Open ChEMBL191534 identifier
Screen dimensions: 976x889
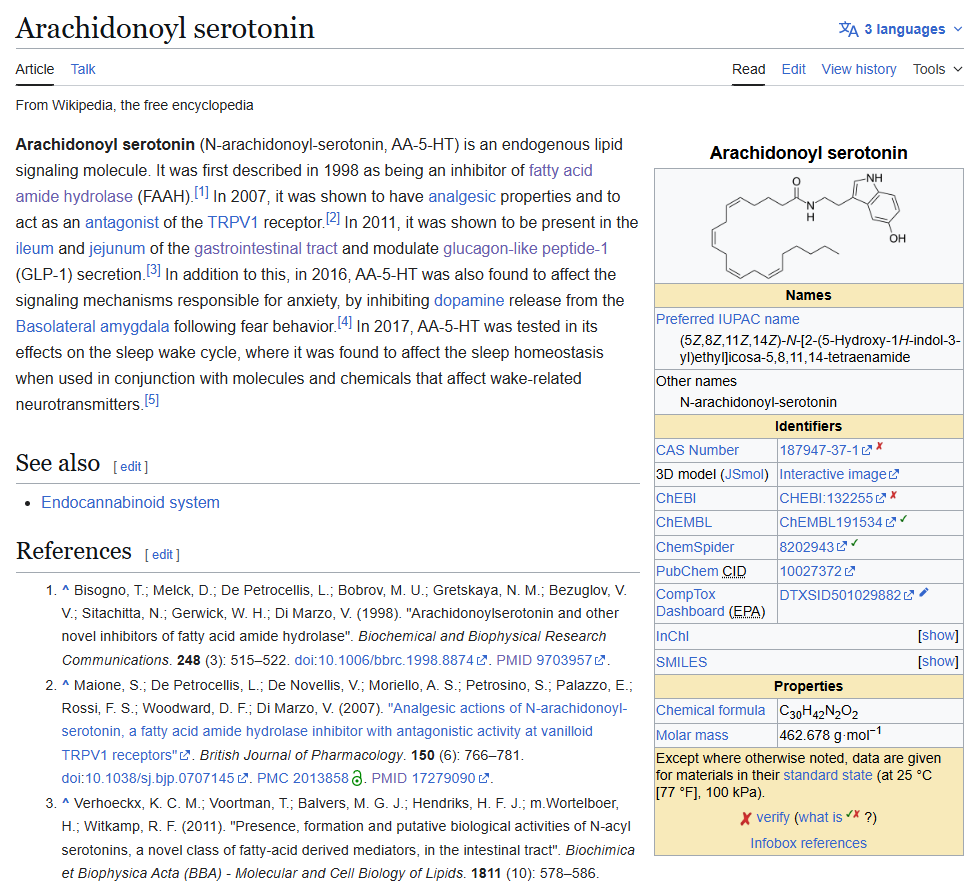[x=831, y=523]
